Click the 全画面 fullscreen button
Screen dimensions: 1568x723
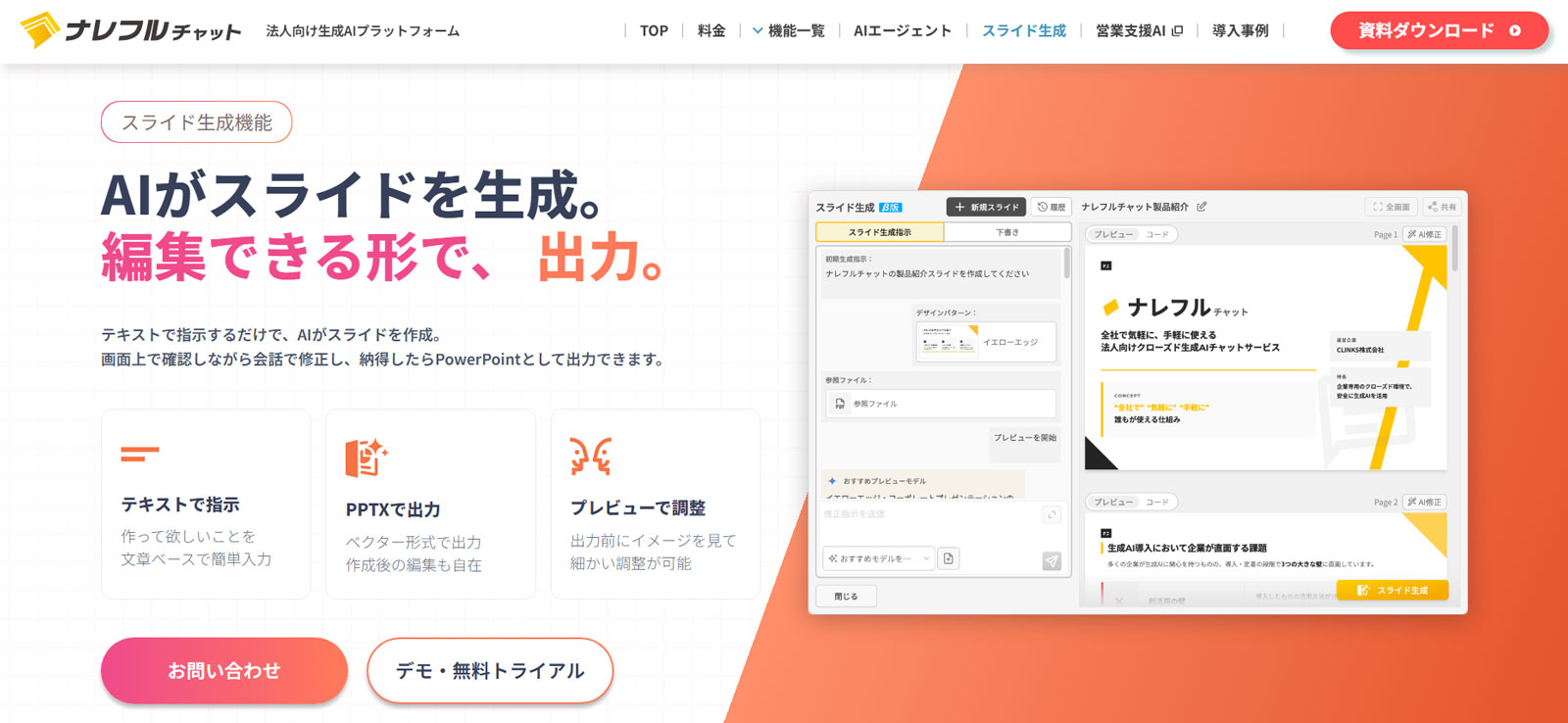click(x=1392, y=207)
